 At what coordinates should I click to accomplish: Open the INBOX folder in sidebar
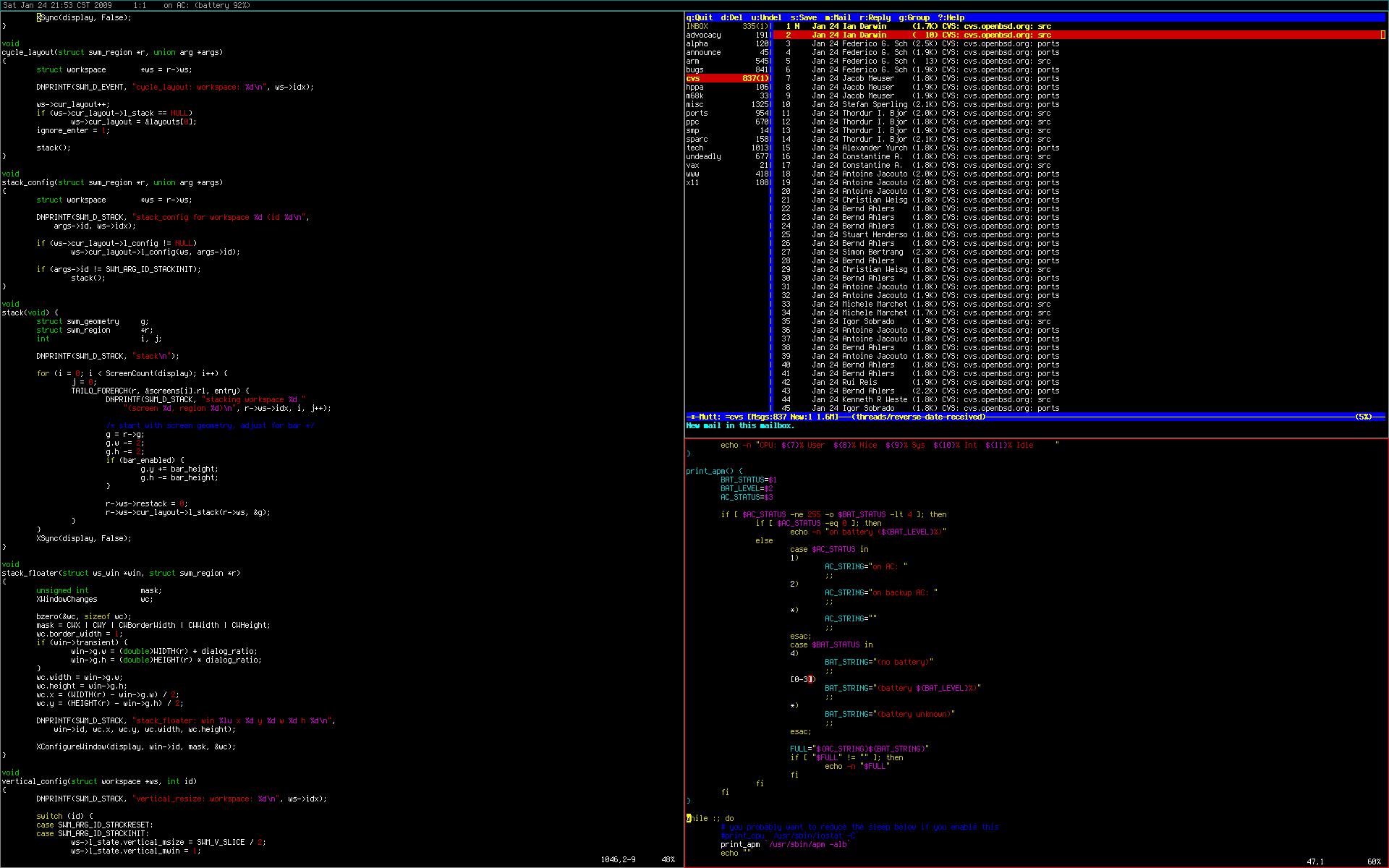(x=697, y=26)
